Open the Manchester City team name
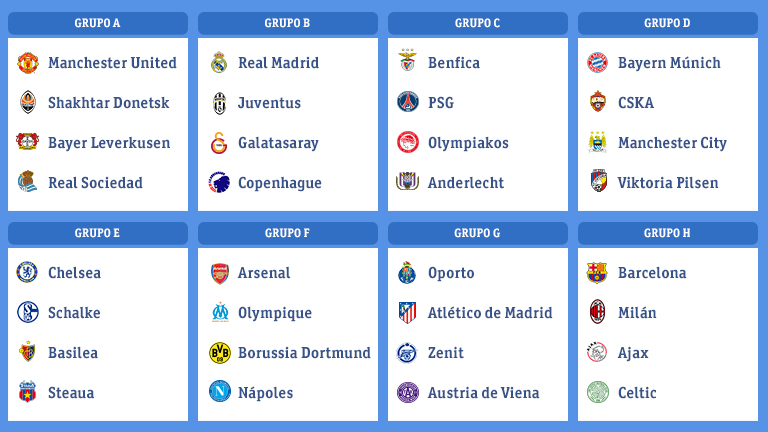Image resolution: width=768 pixels, height=432 pixels. click(672, 143)
